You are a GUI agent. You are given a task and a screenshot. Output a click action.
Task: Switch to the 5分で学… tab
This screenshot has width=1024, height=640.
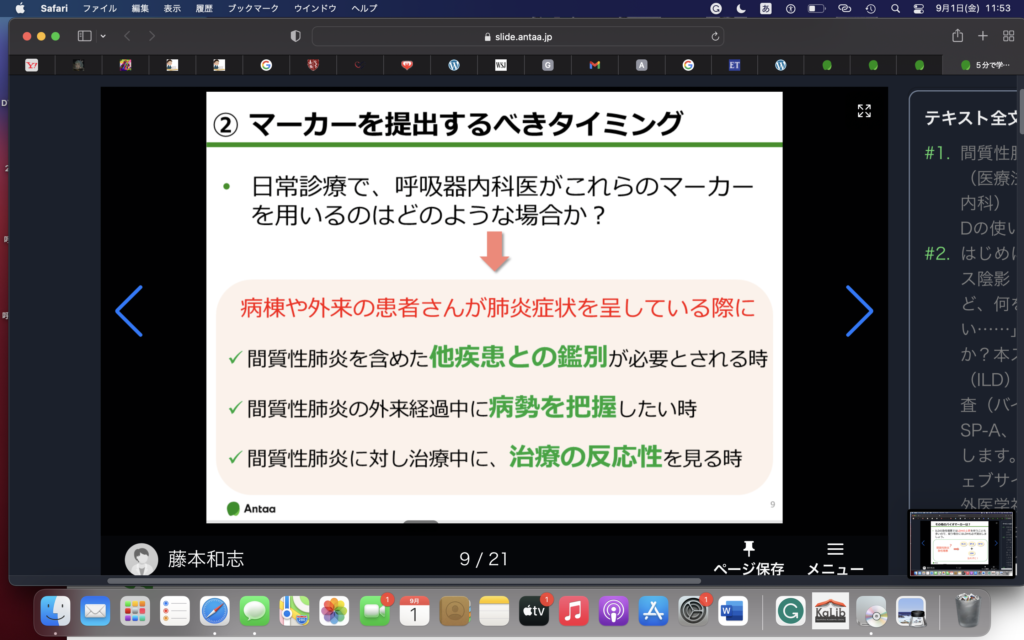coord(984,65)
